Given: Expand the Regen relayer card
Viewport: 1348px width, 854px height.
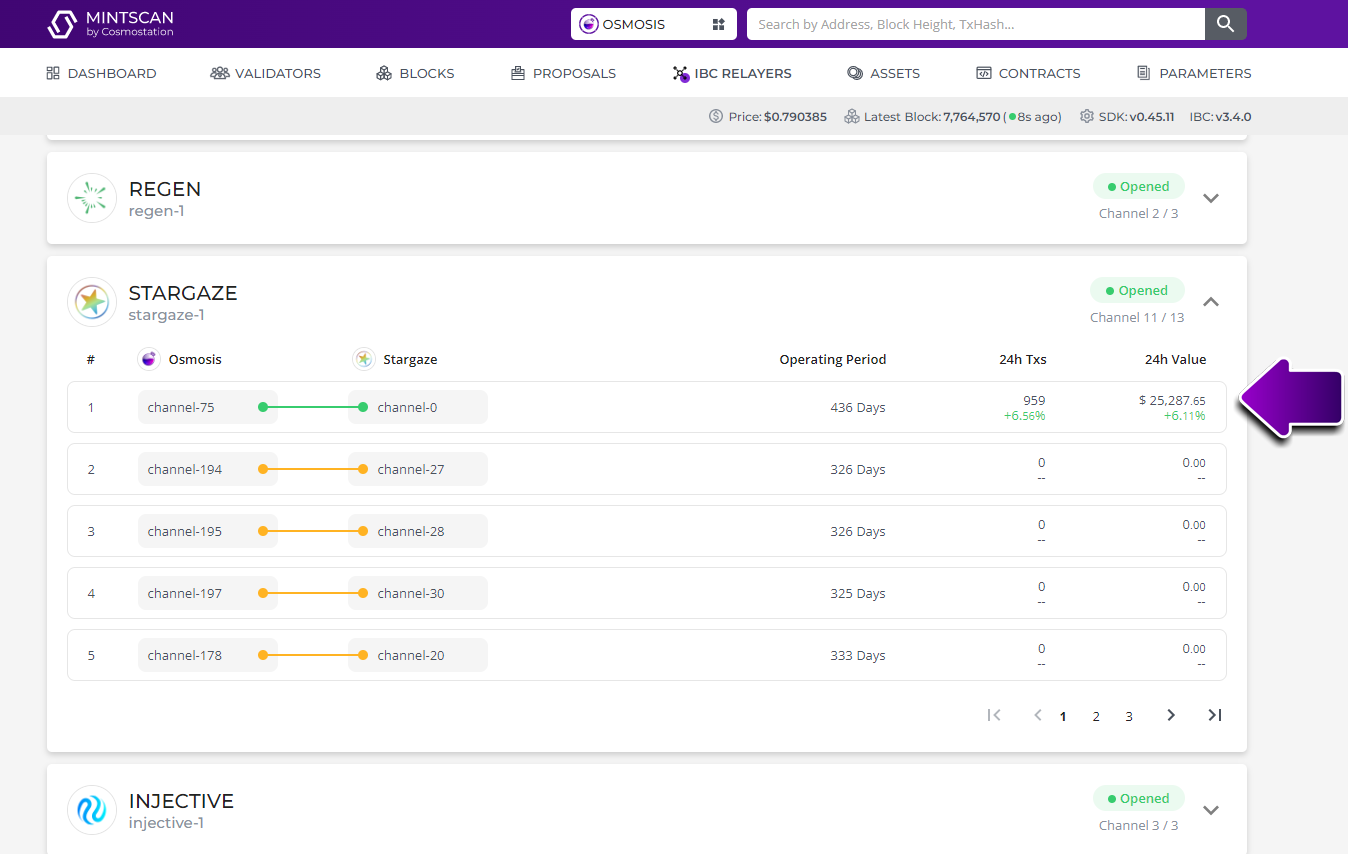Looking at the screenshot, I should coord(1211,198).
